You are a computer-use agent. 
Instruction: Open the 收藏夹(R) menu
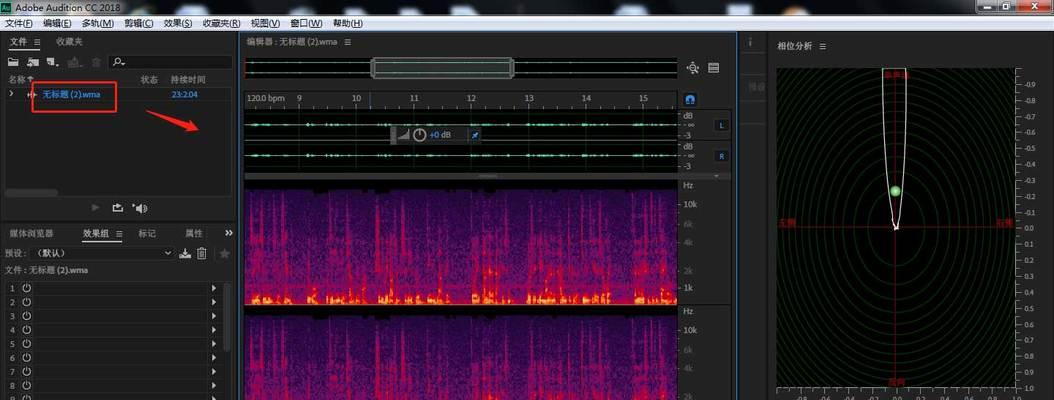tap(222, 24)
